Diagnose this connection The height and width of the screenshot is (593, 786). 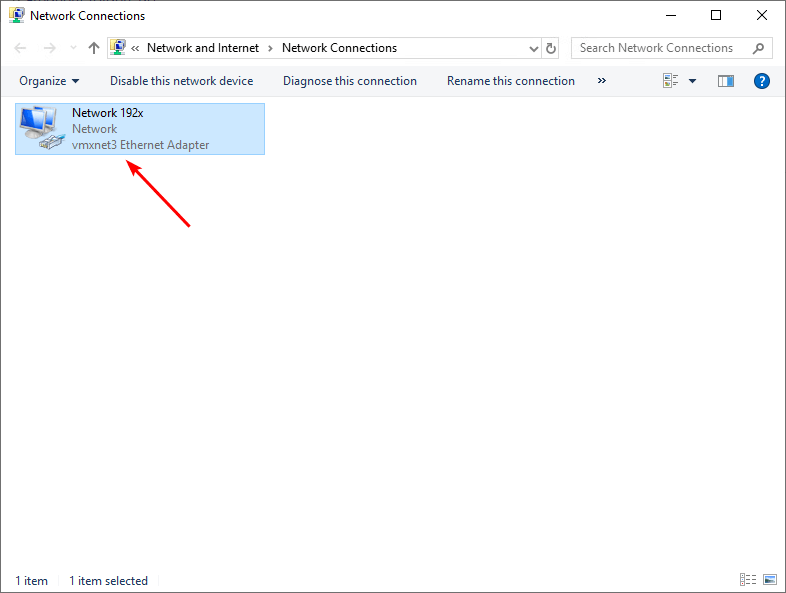(x=350, y=81)
